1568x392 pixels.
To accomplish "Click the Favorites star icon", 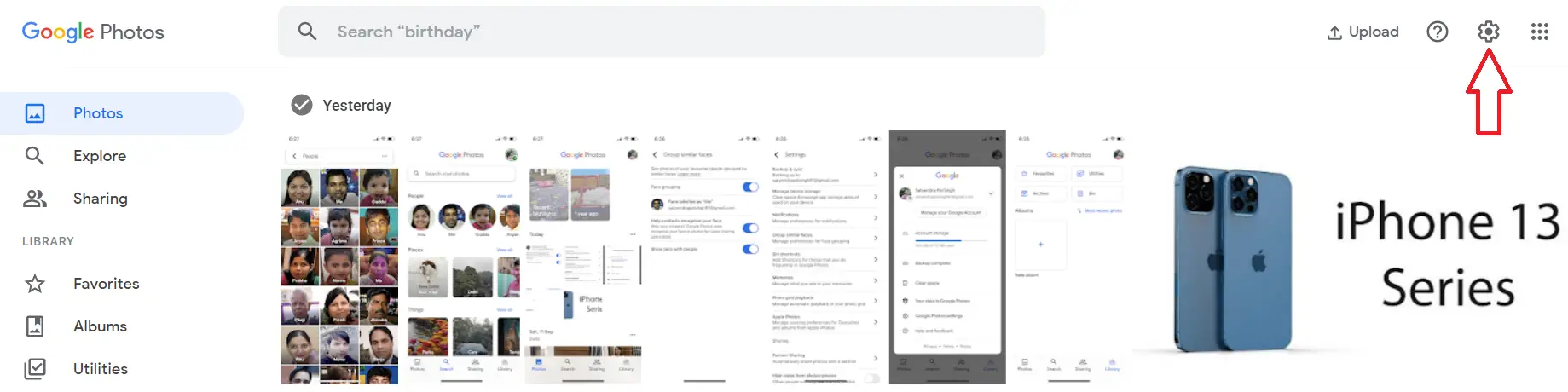I will point(35,284).
